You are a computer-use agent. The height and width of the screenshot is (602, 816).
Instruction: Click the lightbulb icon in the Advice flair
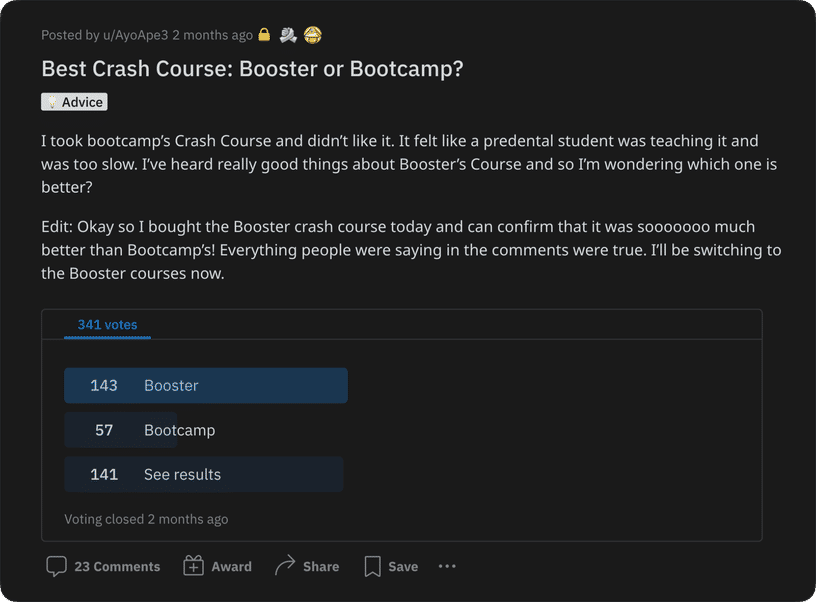point(51,102)
